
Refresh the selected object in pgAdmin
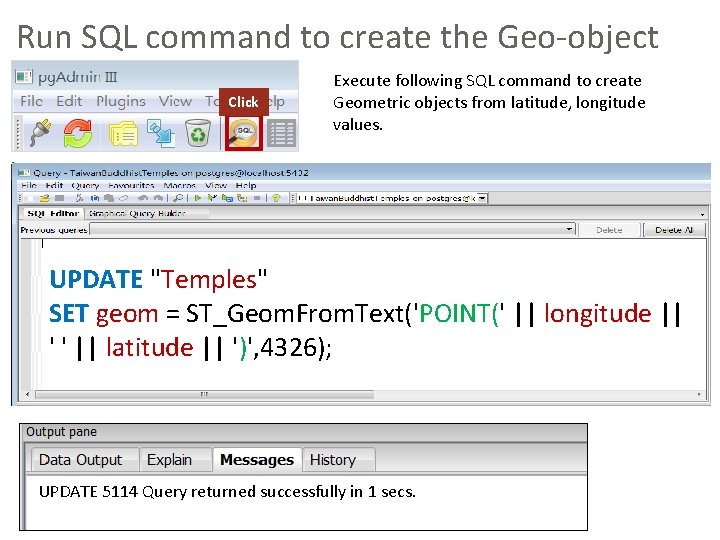click(x=78, y=134)
